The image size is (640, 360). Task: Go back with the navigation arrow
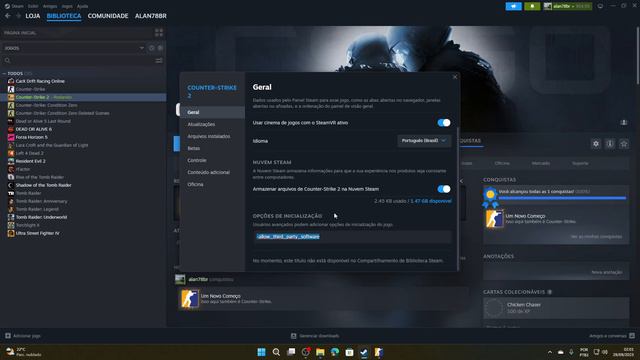[x=8, y=16]
